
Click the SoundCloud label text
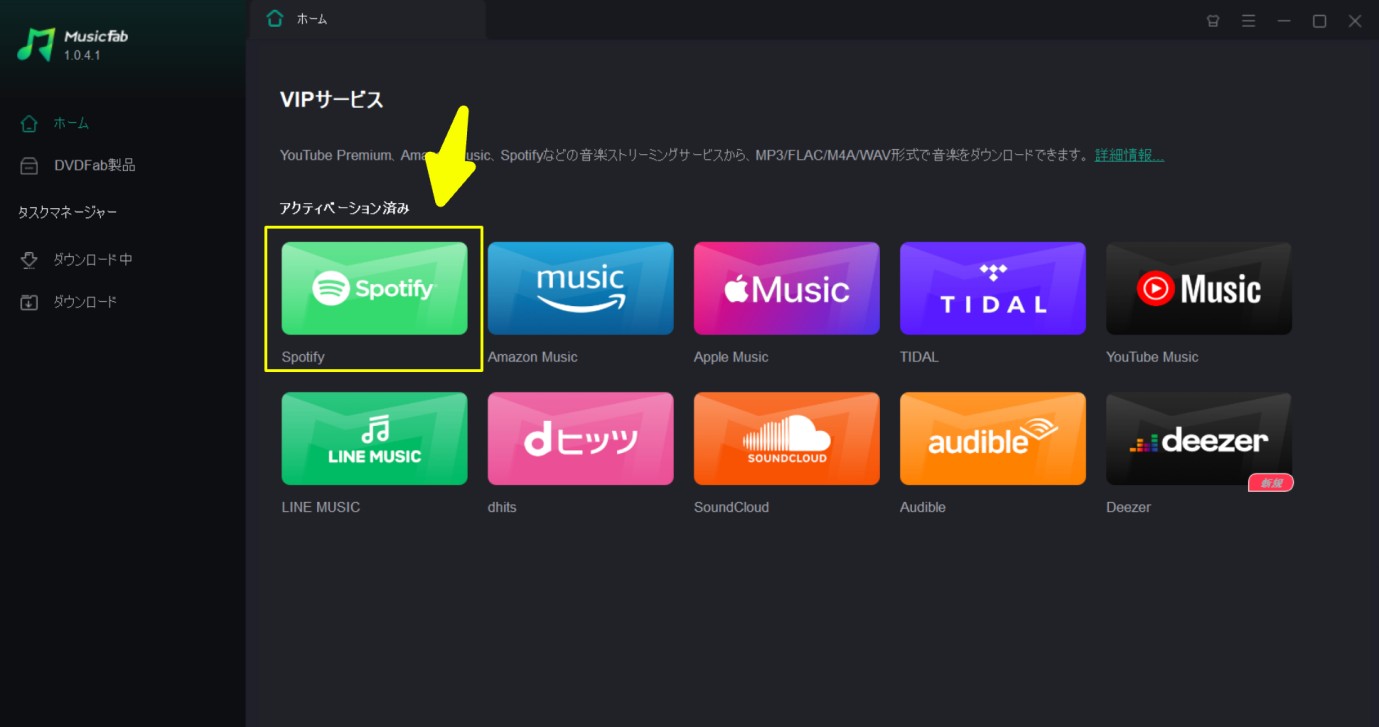[731, 507]
